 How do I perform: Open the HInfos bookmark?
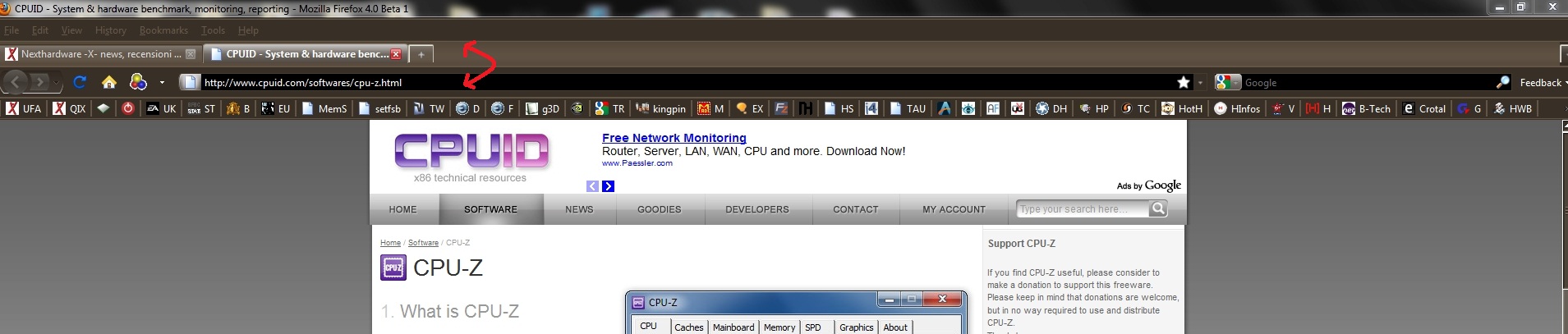[1238, 108]
